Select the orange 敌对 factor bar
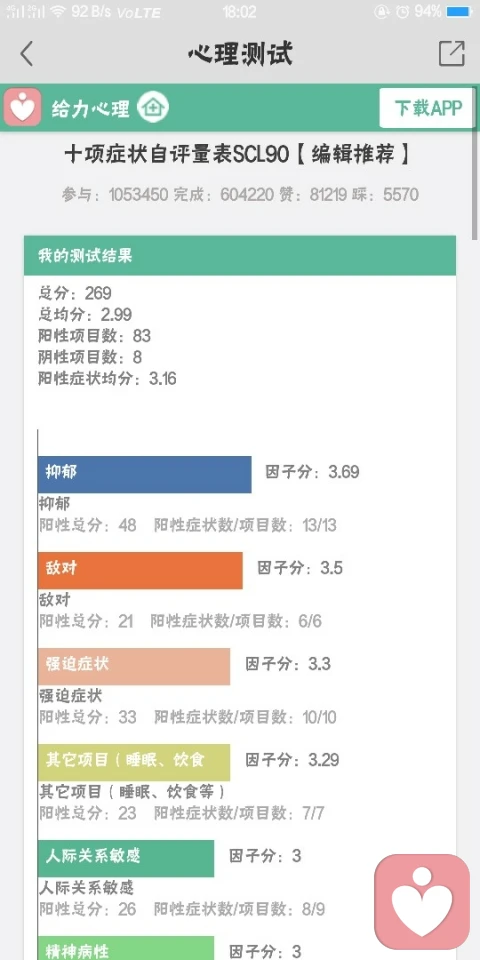 pos(140,570)
